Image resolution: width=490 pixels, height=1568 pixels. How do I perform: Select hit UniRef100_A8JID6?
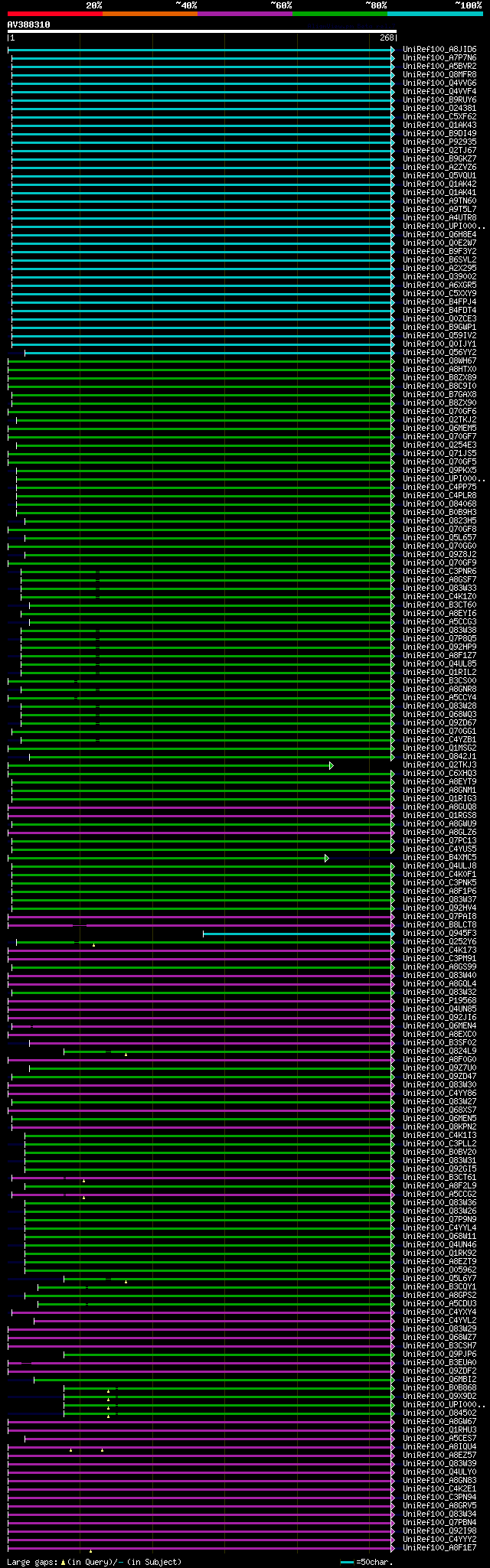(439, 50)
